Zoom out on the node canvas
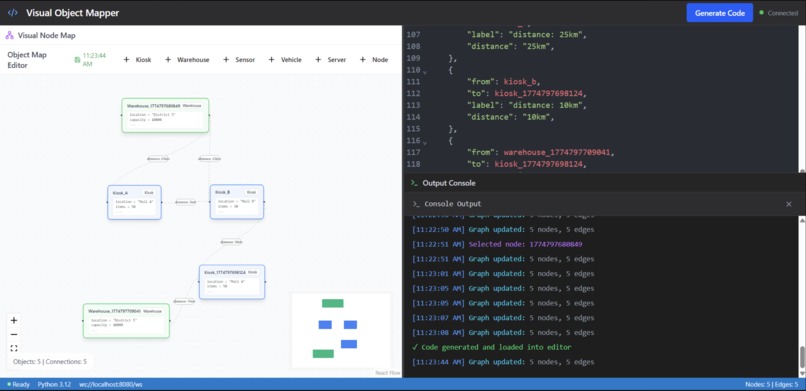 tap(14, 334)
